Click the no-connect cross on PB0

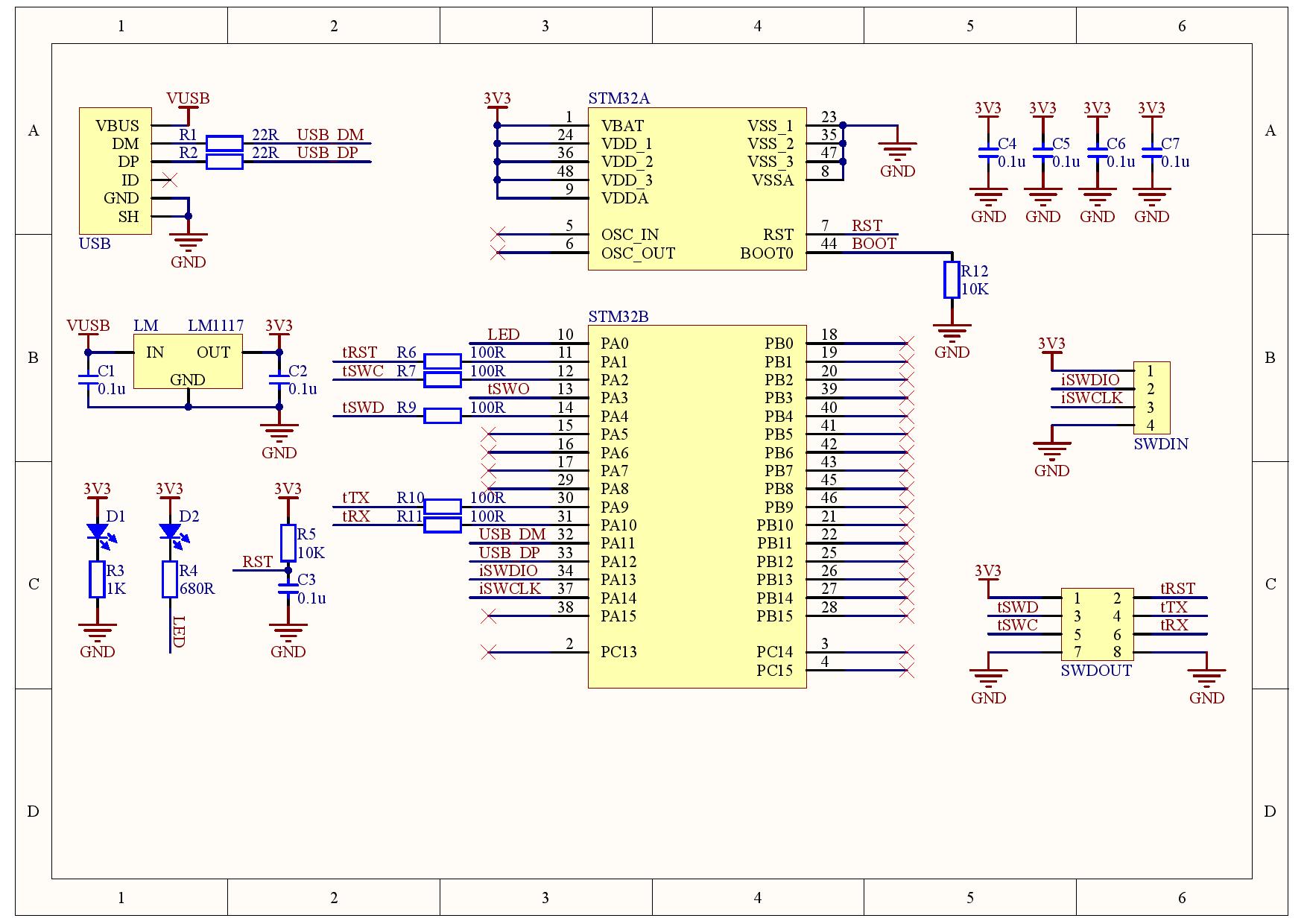tap(907, 344)
